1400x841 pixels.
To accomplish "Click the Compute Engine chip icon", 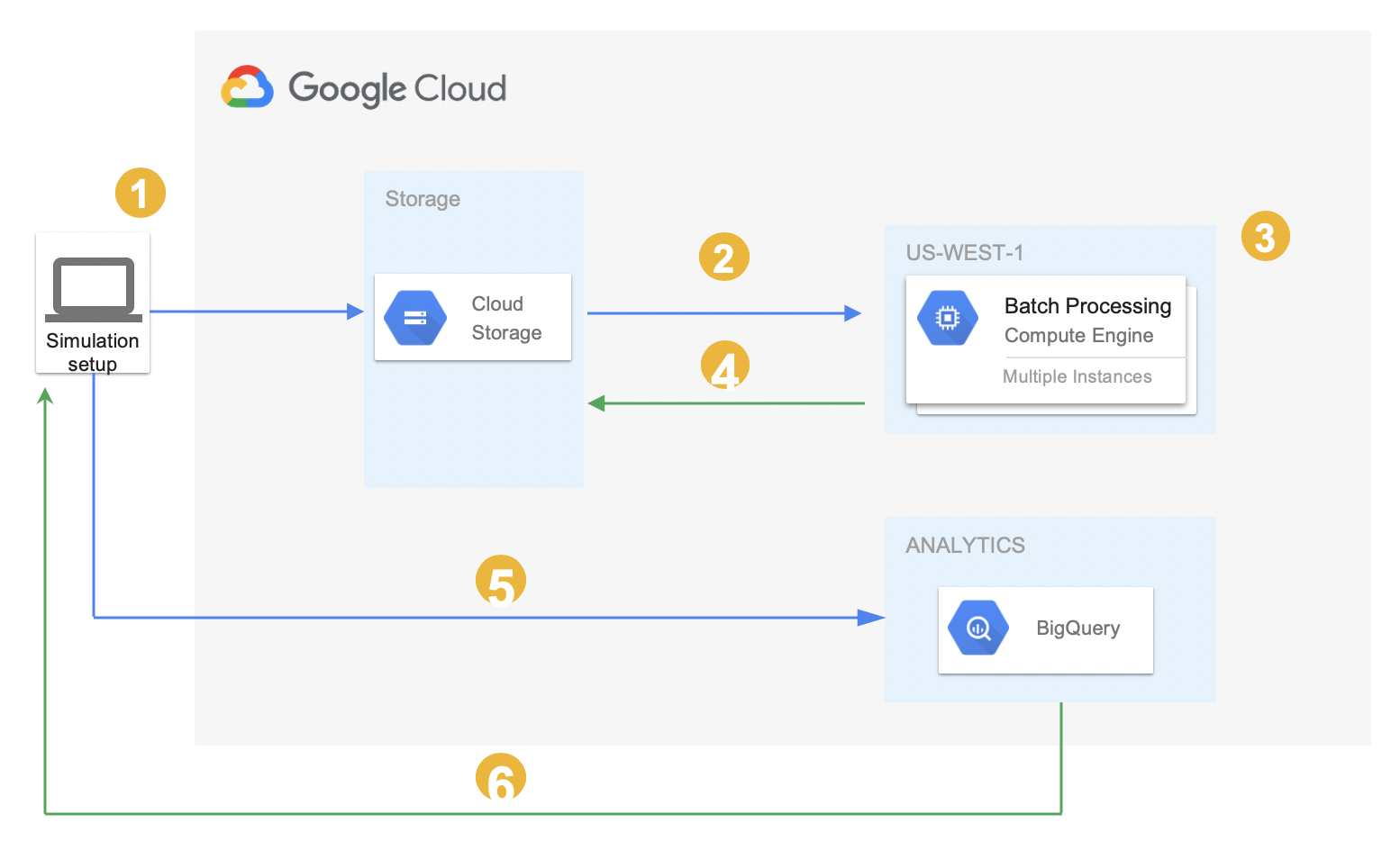I will pyautogui.click(x=948, y=318).
